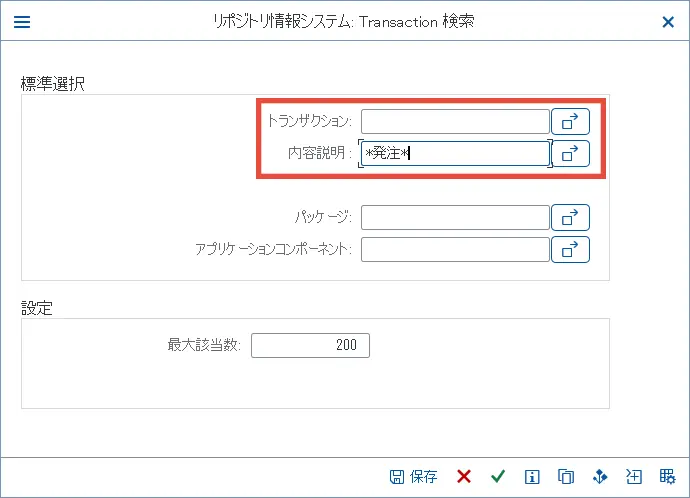This screenshot has height=498, width=690.
Task: Focus the パッケージ input field
Action: click(455, 217)
